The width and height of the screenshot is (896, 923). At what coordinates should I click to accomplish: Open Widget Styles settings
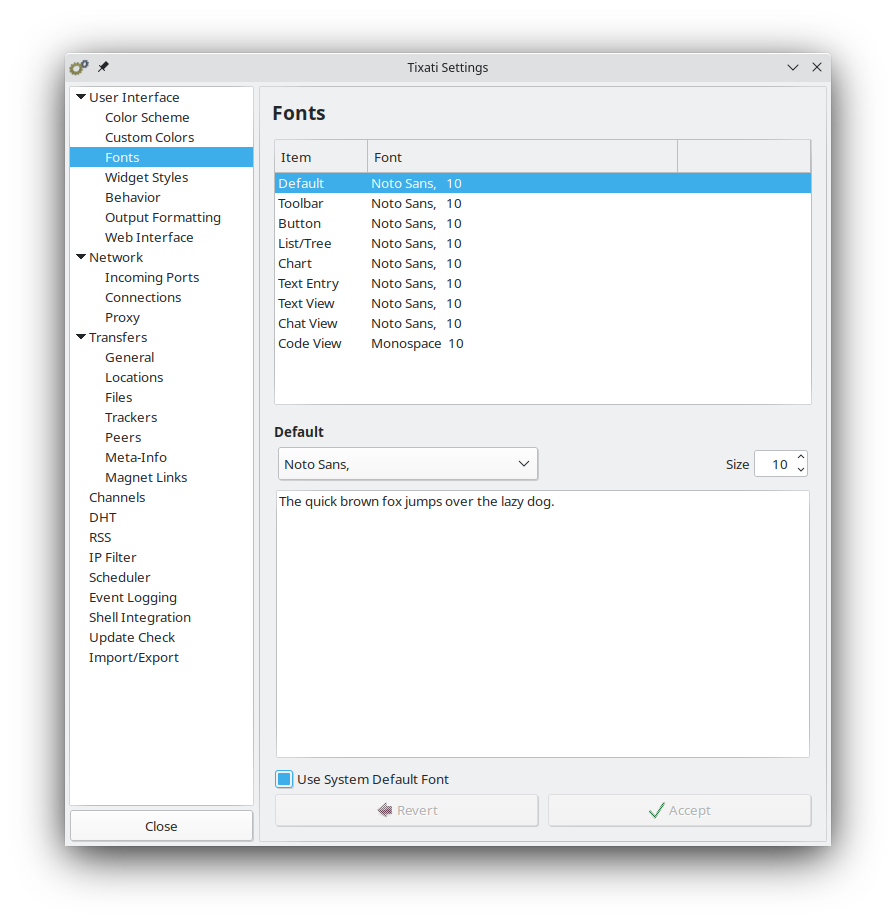click(x=147, y=177)
